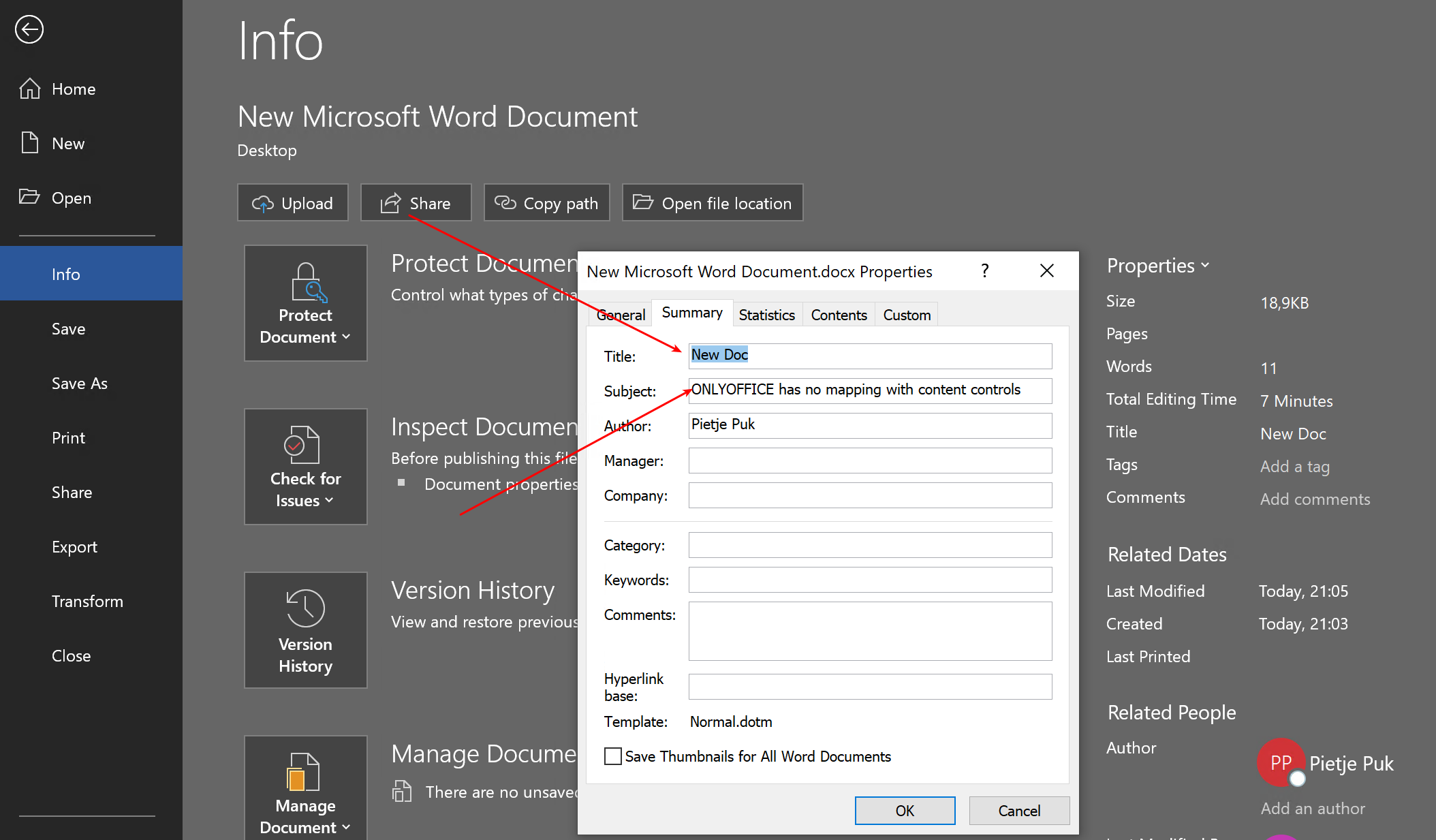Click the dialog help question mark
1436x840 pixels.
[984, 271]
